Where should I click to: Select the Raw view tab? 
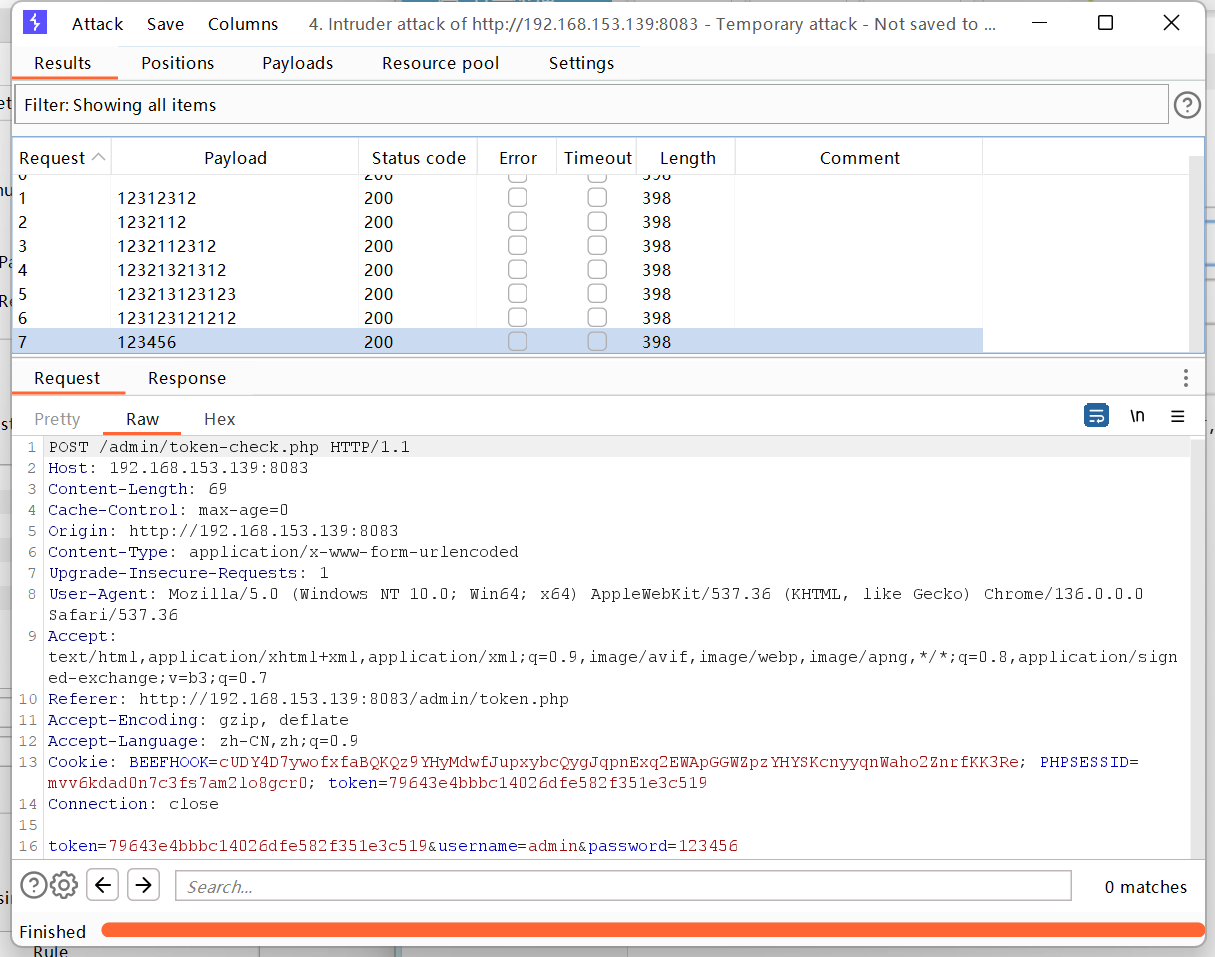pyautogui.click(x=143, y=419)
